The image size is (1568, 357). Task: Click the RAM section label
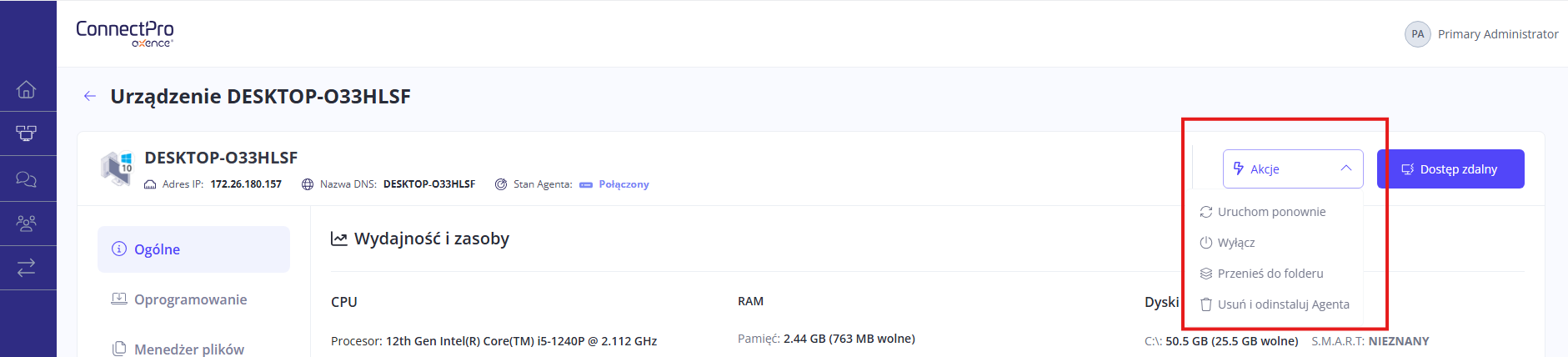pyautogui.click(x=750, y=301)
